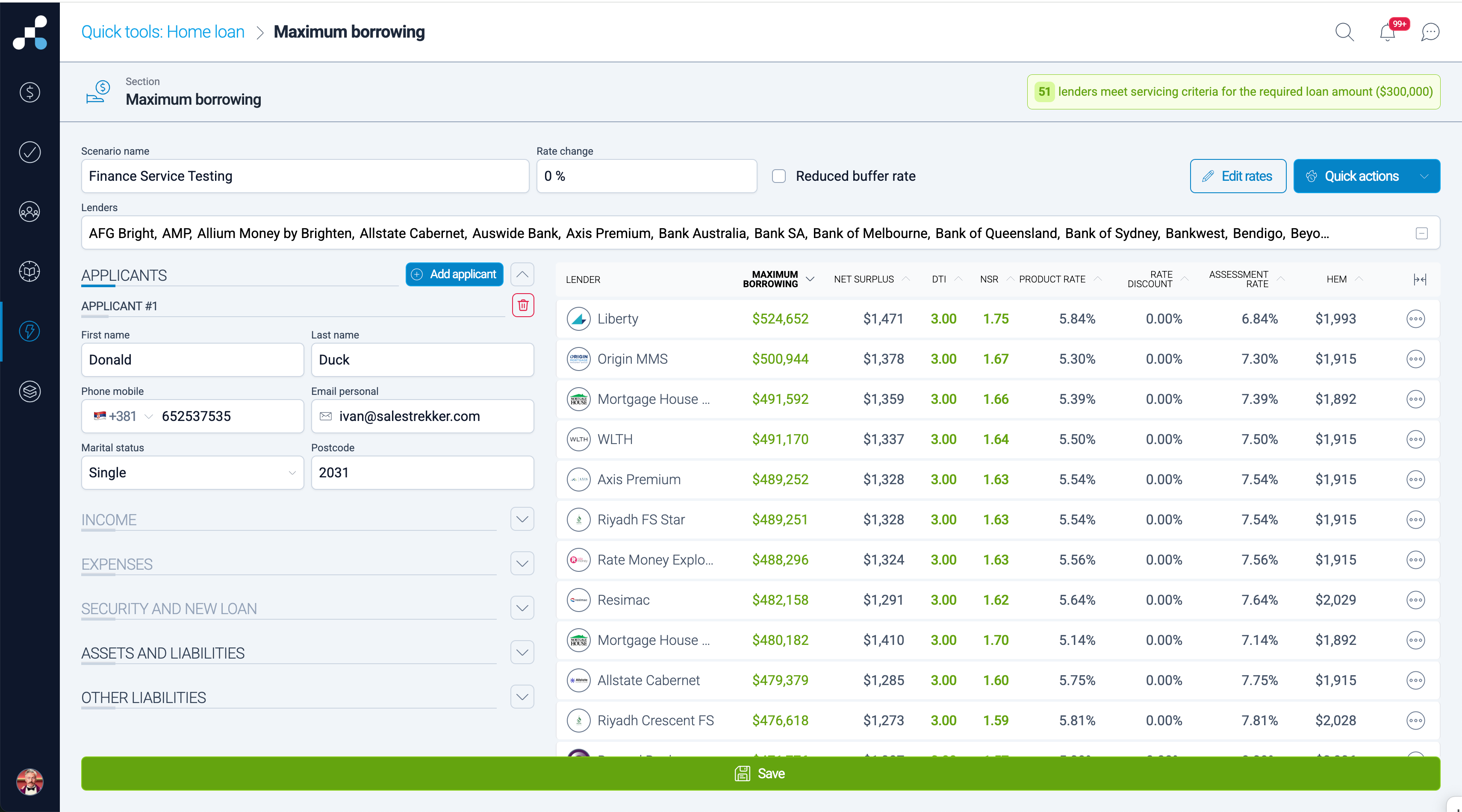Open the Marital status dropdown

(x=192, y=473)
